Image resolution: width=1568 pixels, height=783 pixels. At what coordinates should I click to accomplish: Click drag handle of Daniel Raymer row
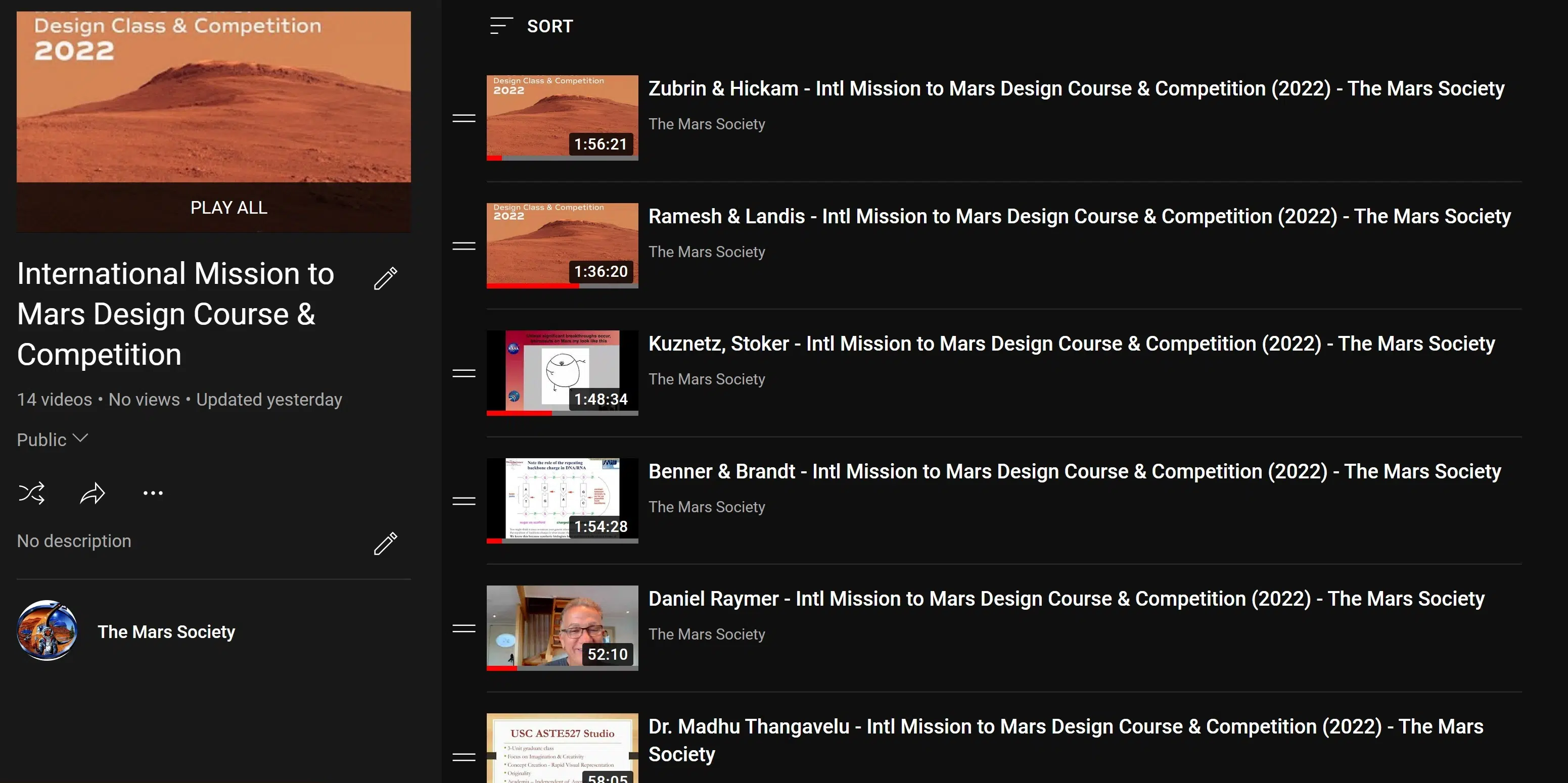pos(464,628)
